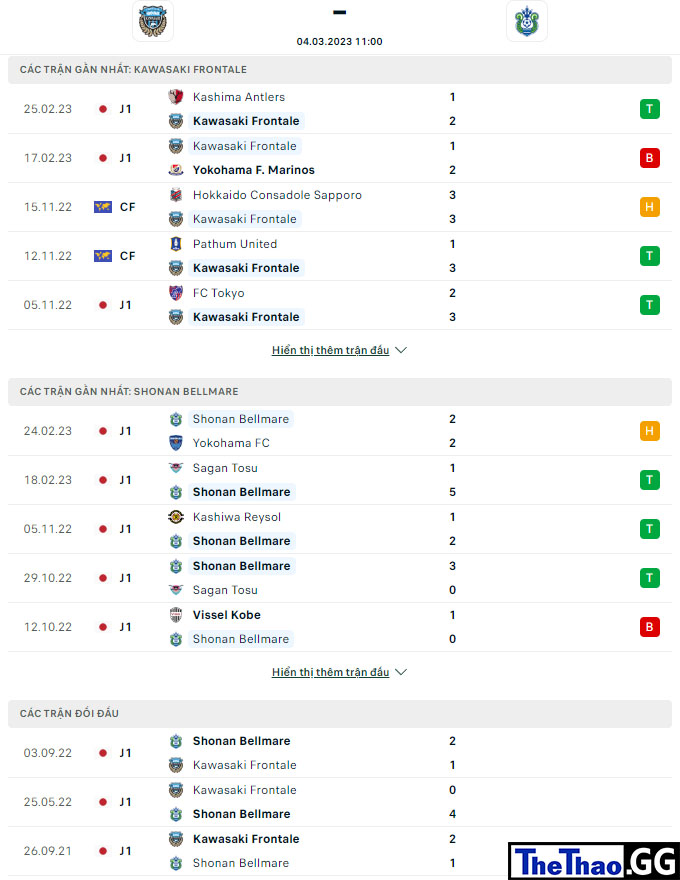680x880 pixels.
Task: Click the Kashiwa Reysol team logo
Action: tap(176, 517)
